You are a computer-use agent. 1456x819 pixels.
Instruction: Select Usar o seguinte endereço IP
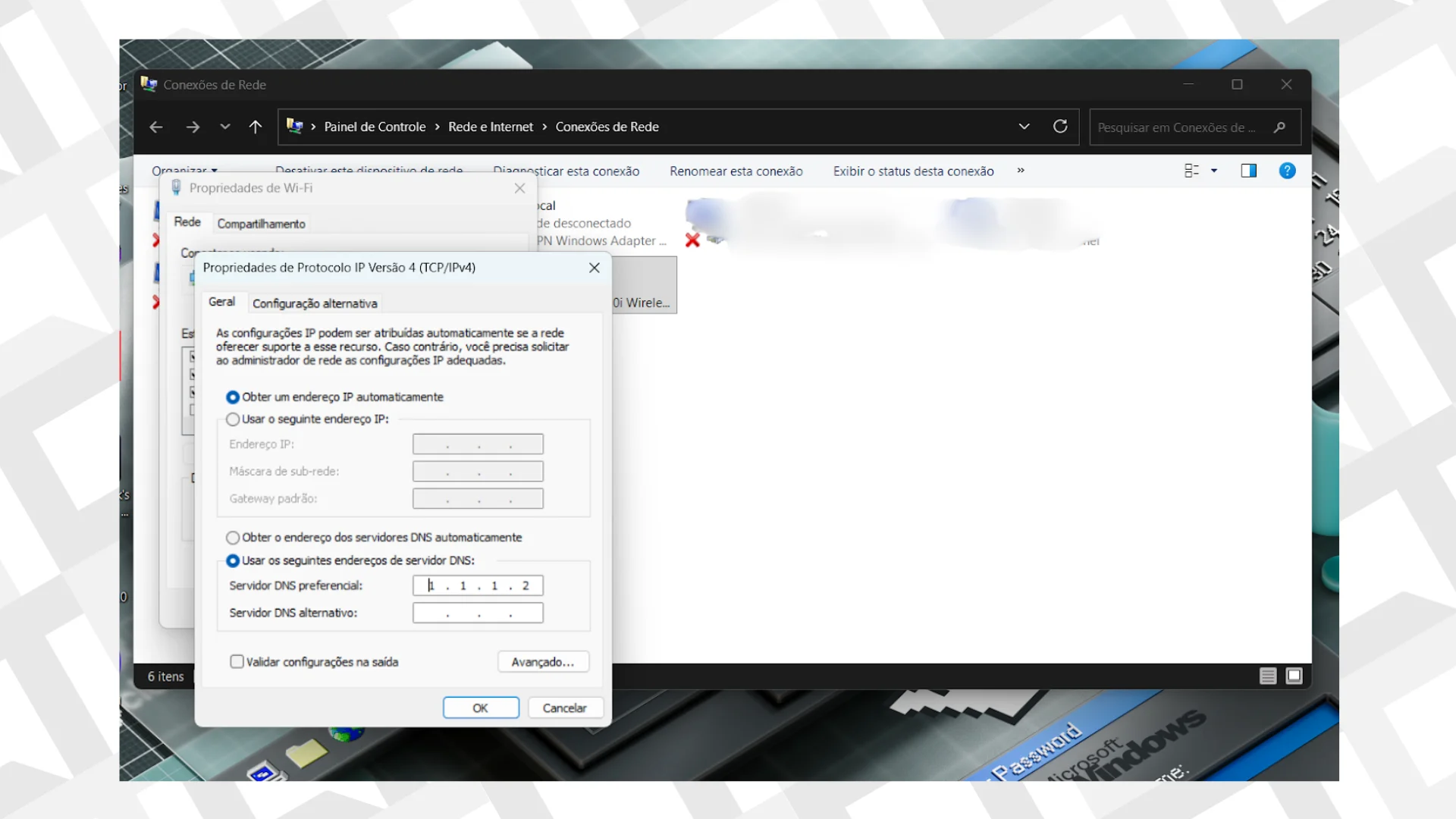click(307, 419)
